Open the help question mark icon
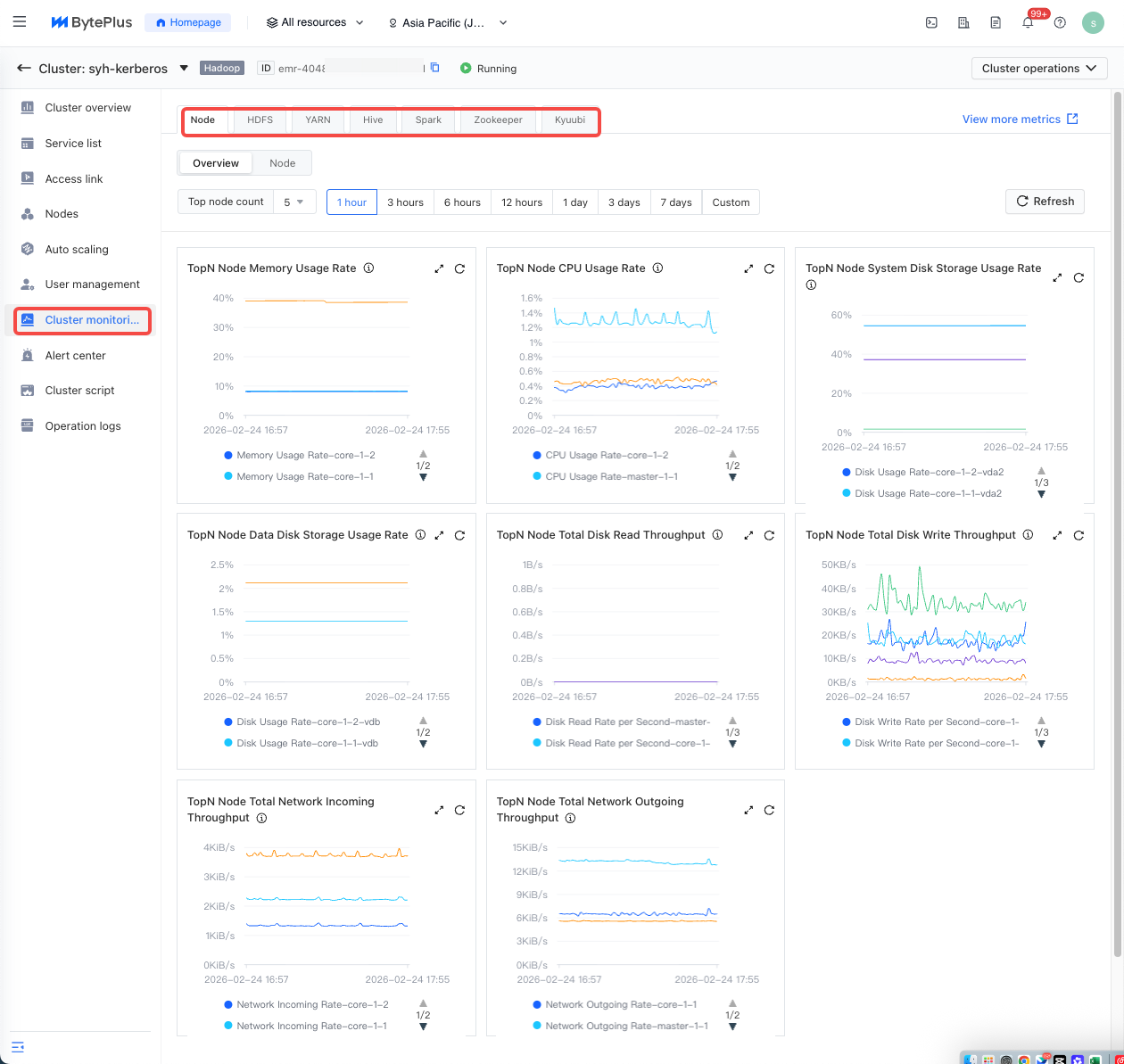Viewport: 1124px width, 1064px height. pos(1060,23)
